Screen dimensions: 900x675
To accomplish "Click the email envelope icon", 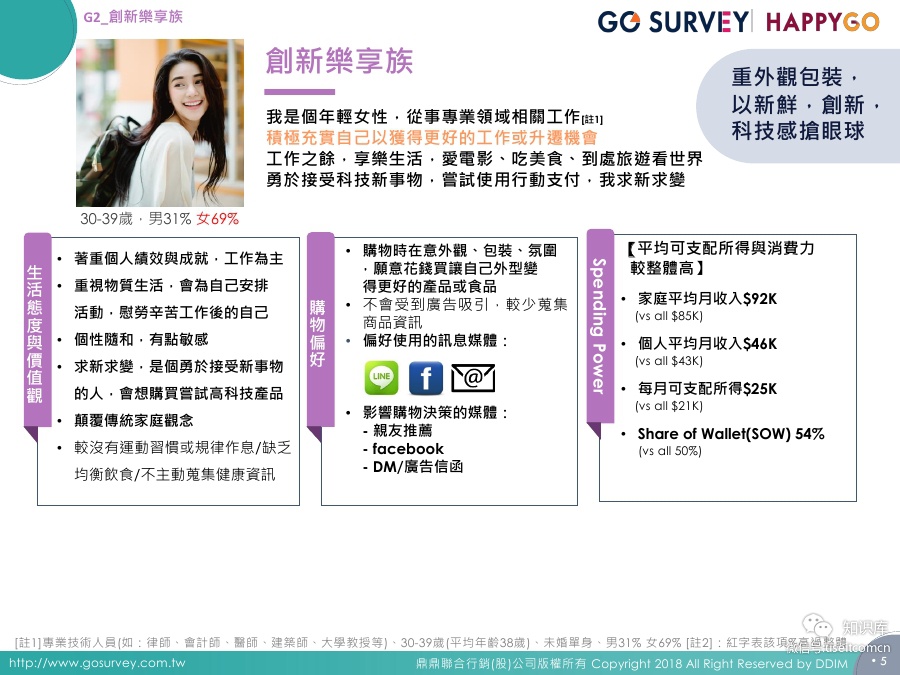I will [473, 378].
